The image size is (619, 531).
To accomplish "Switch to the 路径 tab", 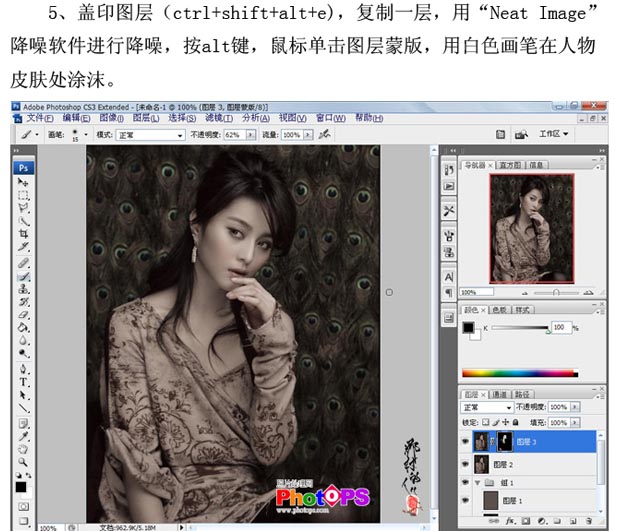I will [522, 394].
